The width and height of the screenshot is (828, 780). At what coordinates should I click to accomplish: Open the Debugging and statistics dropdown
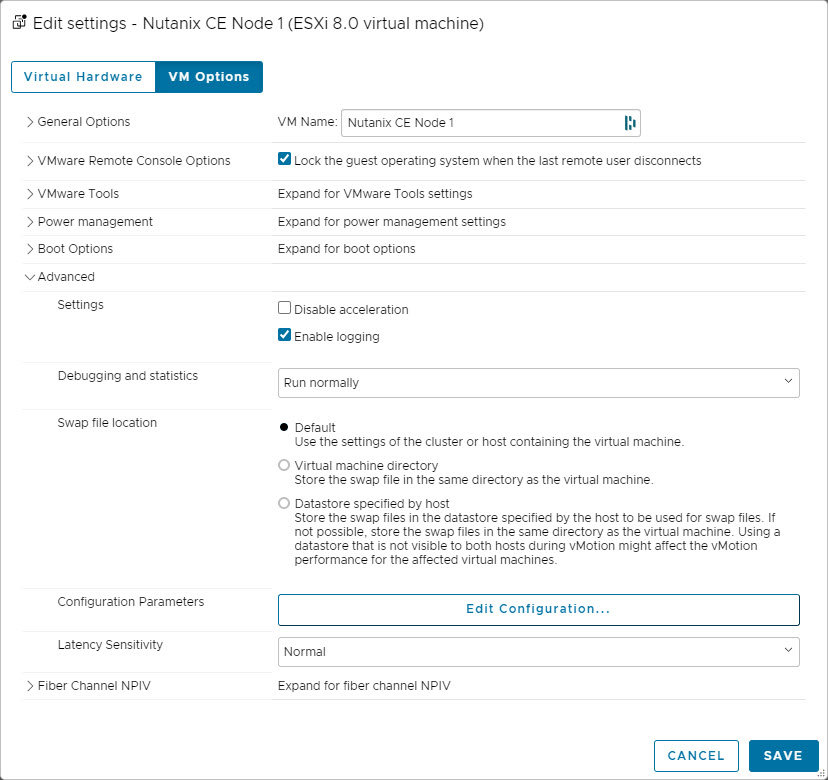pos(539,383)
